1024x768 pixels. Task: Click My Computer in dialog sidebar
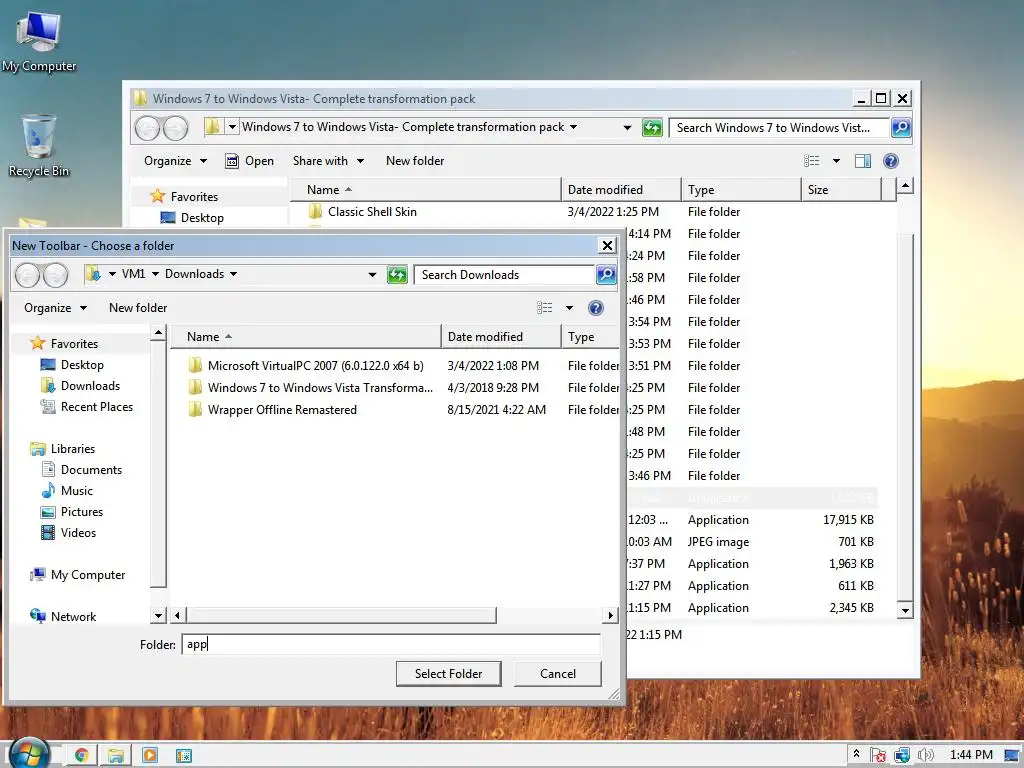(78, 575)
